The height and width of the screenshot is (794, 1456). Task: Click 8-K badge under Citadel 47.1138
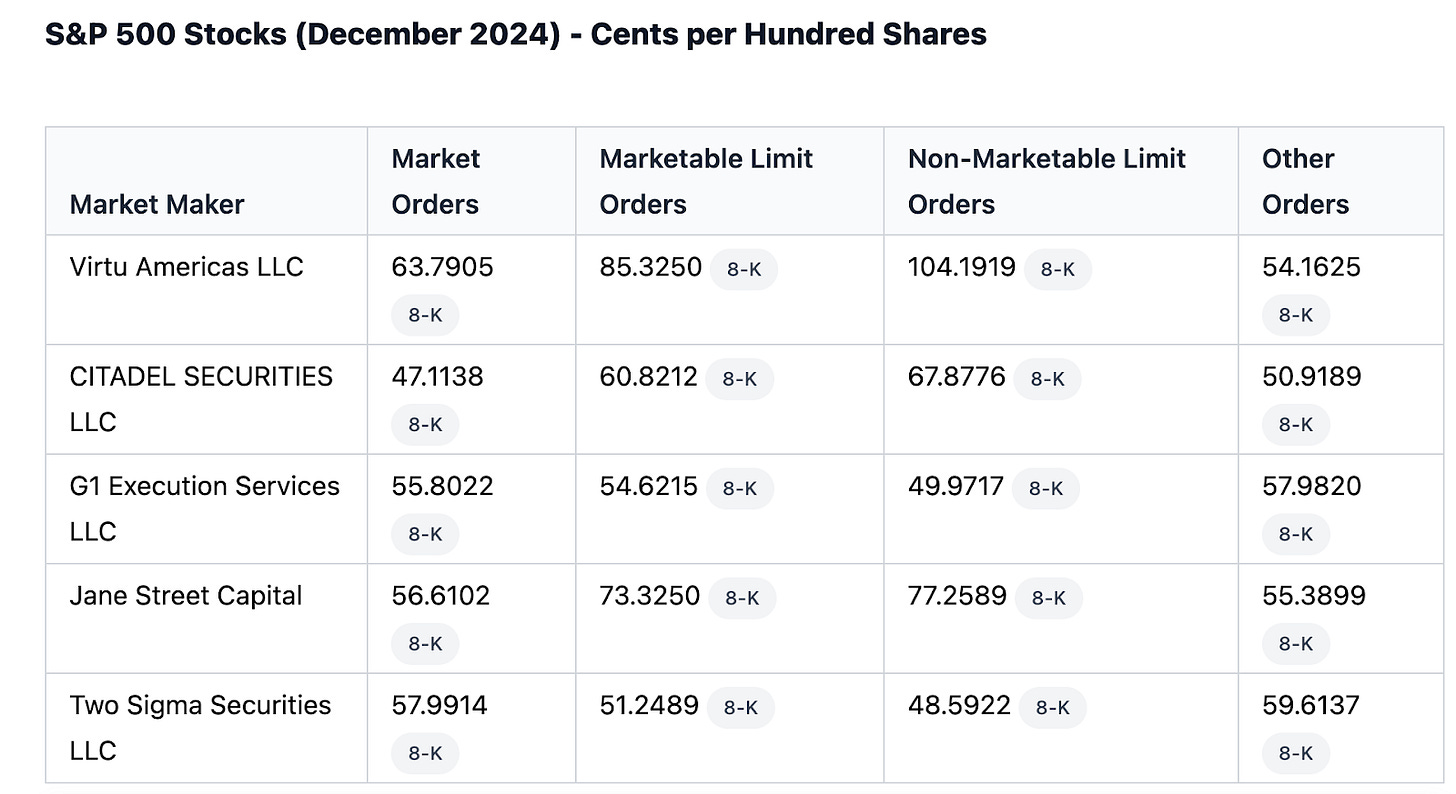point(425,425)
